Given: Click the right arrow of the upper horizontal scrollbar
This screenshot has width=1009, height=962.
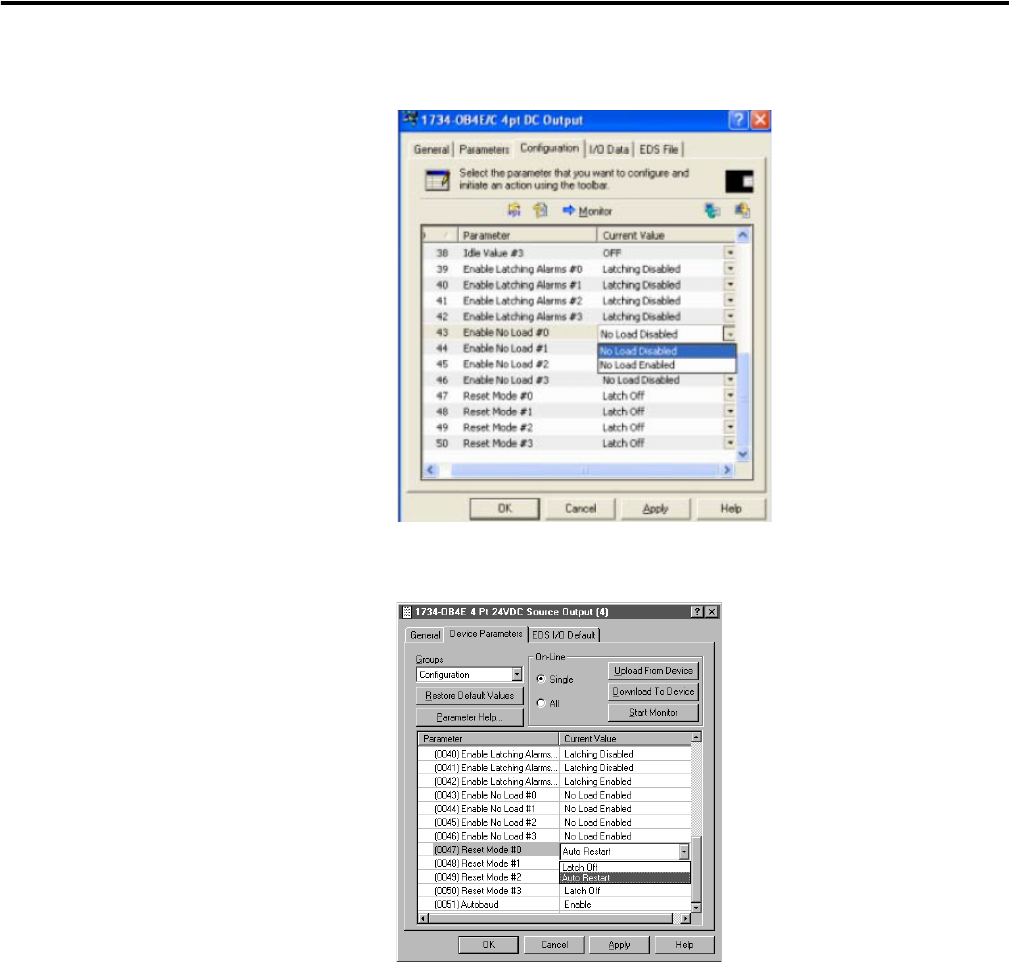Looking at the screenshot, I should 727,470.
